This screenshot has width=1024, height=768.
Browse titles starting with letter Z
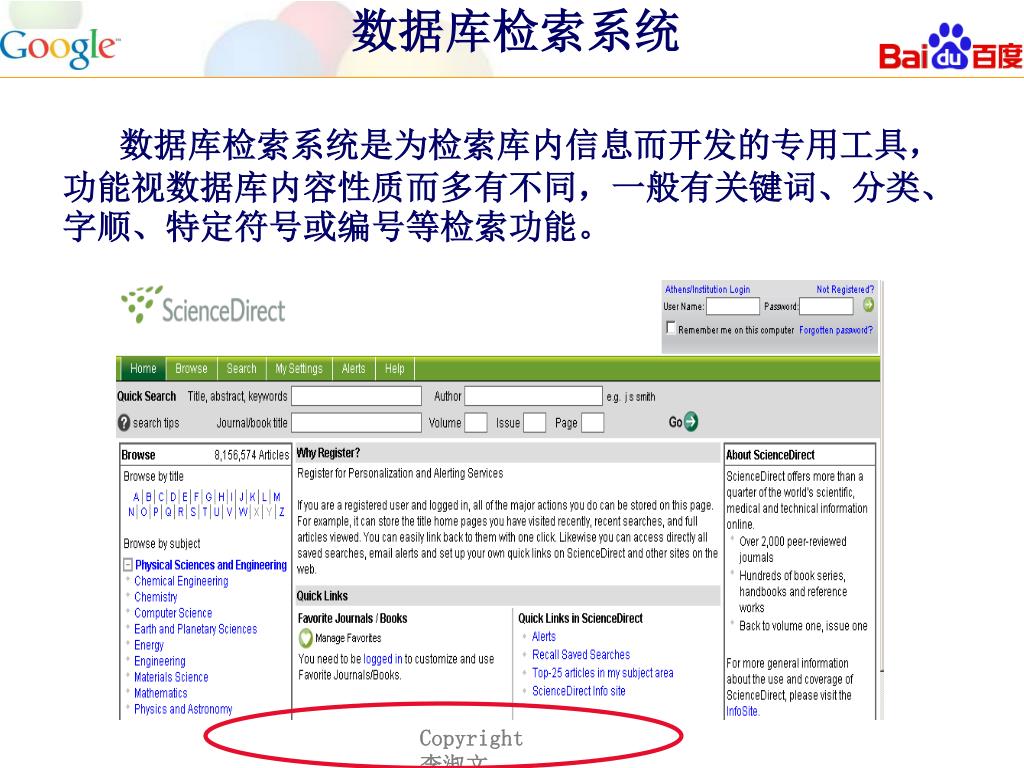click(x=281, y=512)
